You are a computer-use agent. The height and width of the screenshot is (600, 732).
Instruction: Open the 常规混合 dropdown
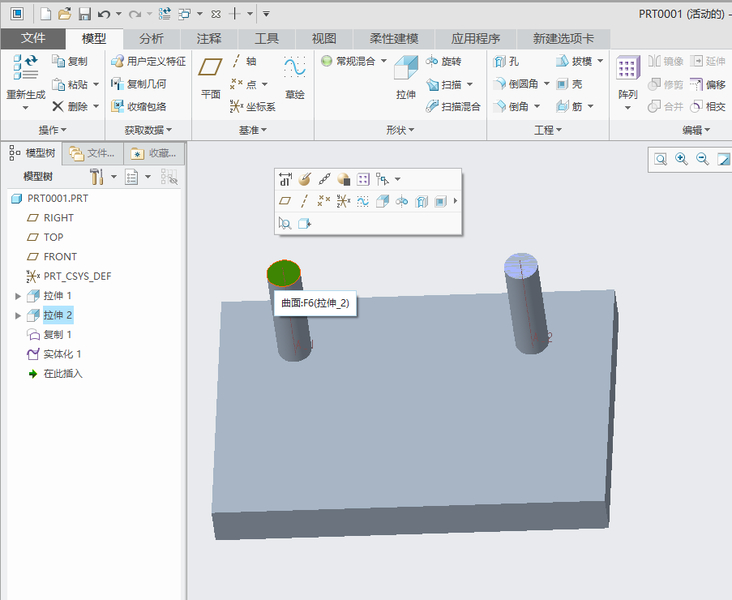click(383, 61)
